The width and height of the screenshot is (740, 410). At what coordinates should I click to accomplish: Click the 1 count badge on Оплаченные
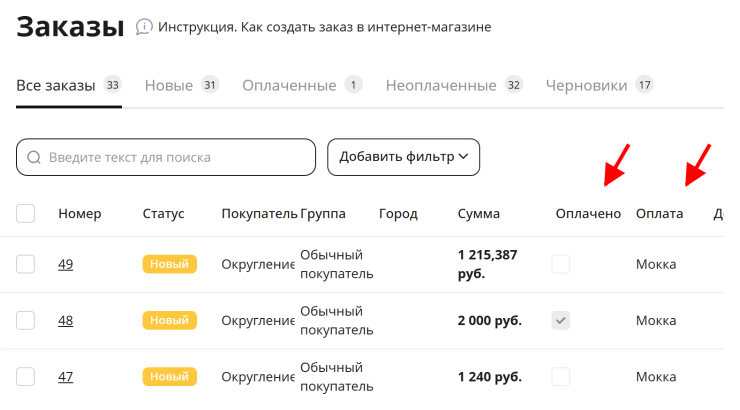point(353,85)
